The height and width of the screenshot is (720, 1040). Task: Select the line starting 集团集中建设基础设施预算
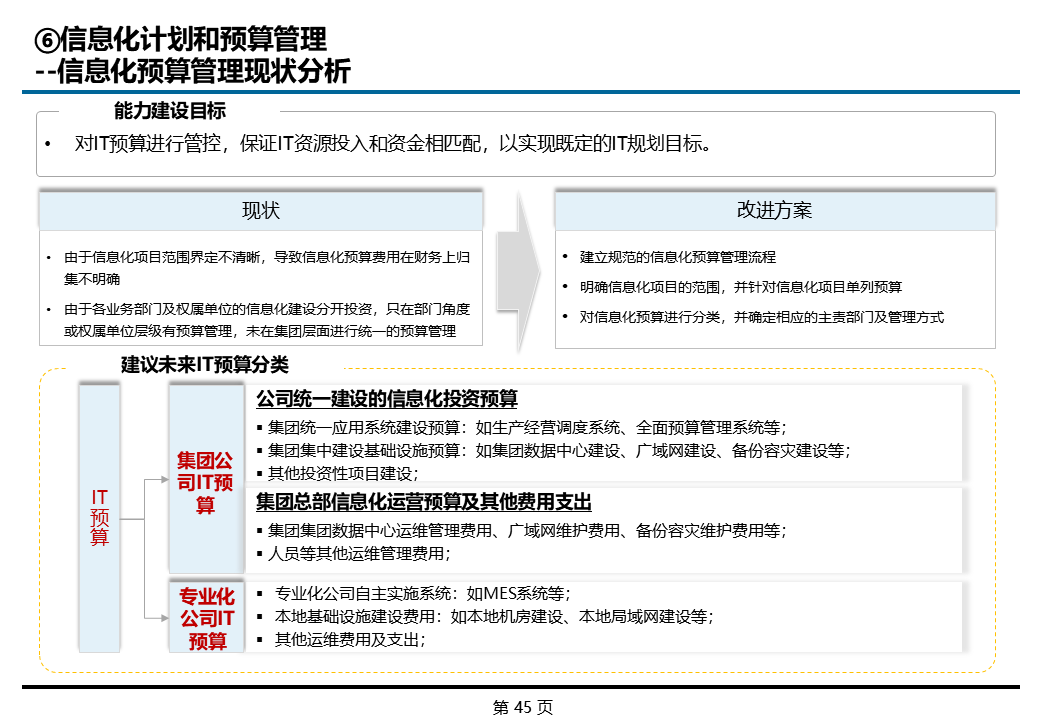click(x=559, y=451)
